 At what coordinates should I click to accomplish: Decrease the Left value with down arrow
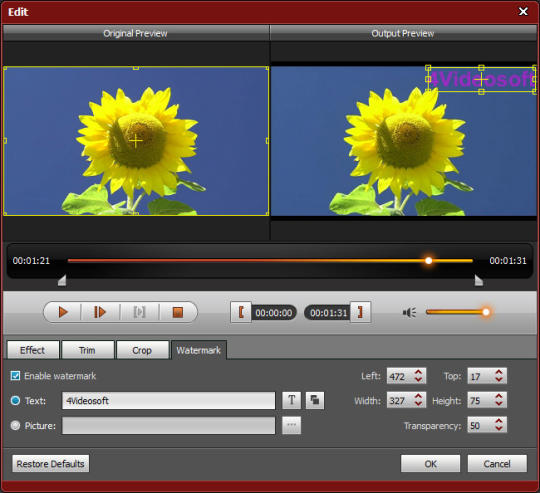[x=418, y=379]
